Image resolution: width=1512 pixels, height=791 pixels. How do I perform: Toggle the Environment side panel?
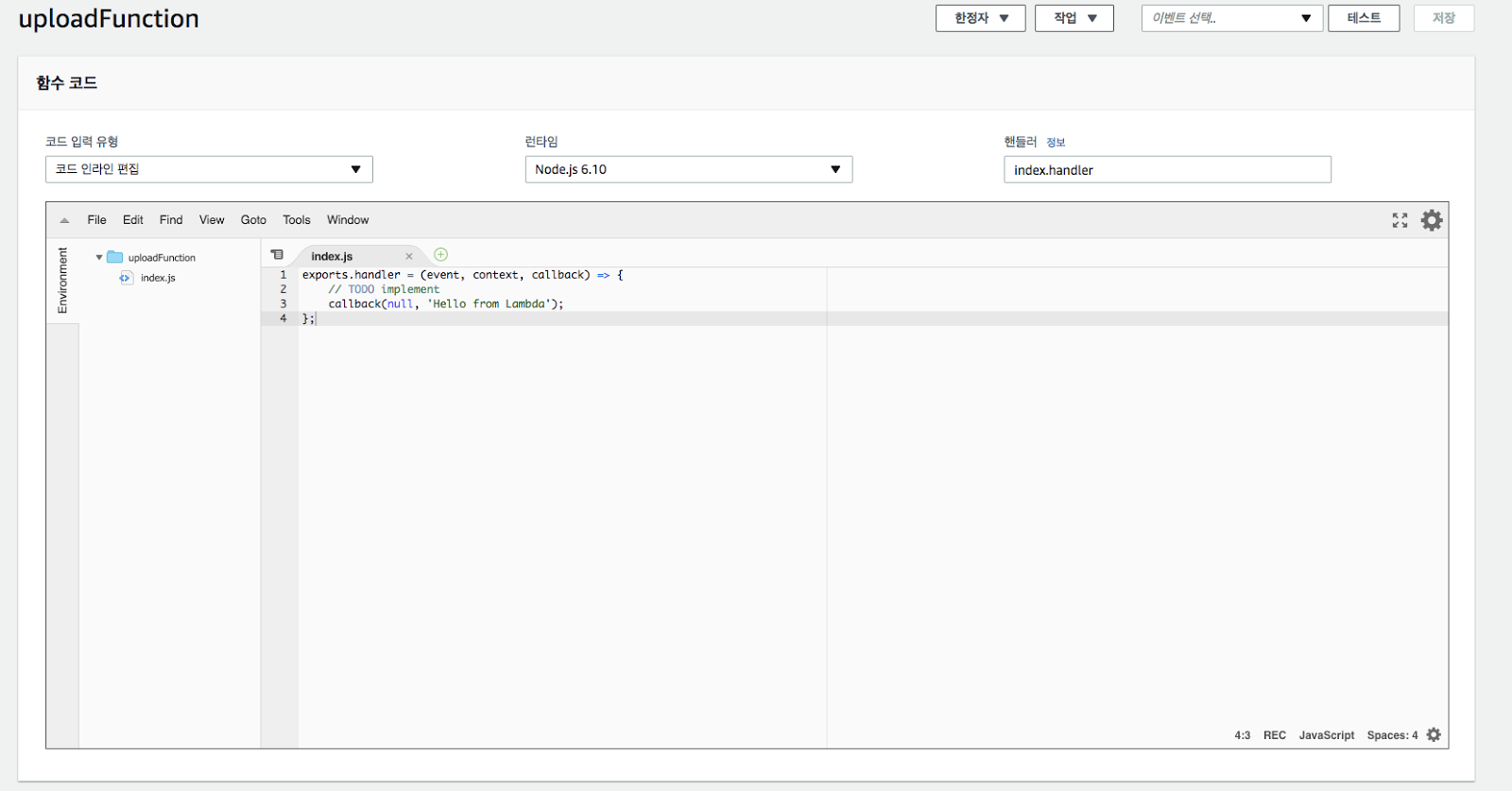pos(62,281)
